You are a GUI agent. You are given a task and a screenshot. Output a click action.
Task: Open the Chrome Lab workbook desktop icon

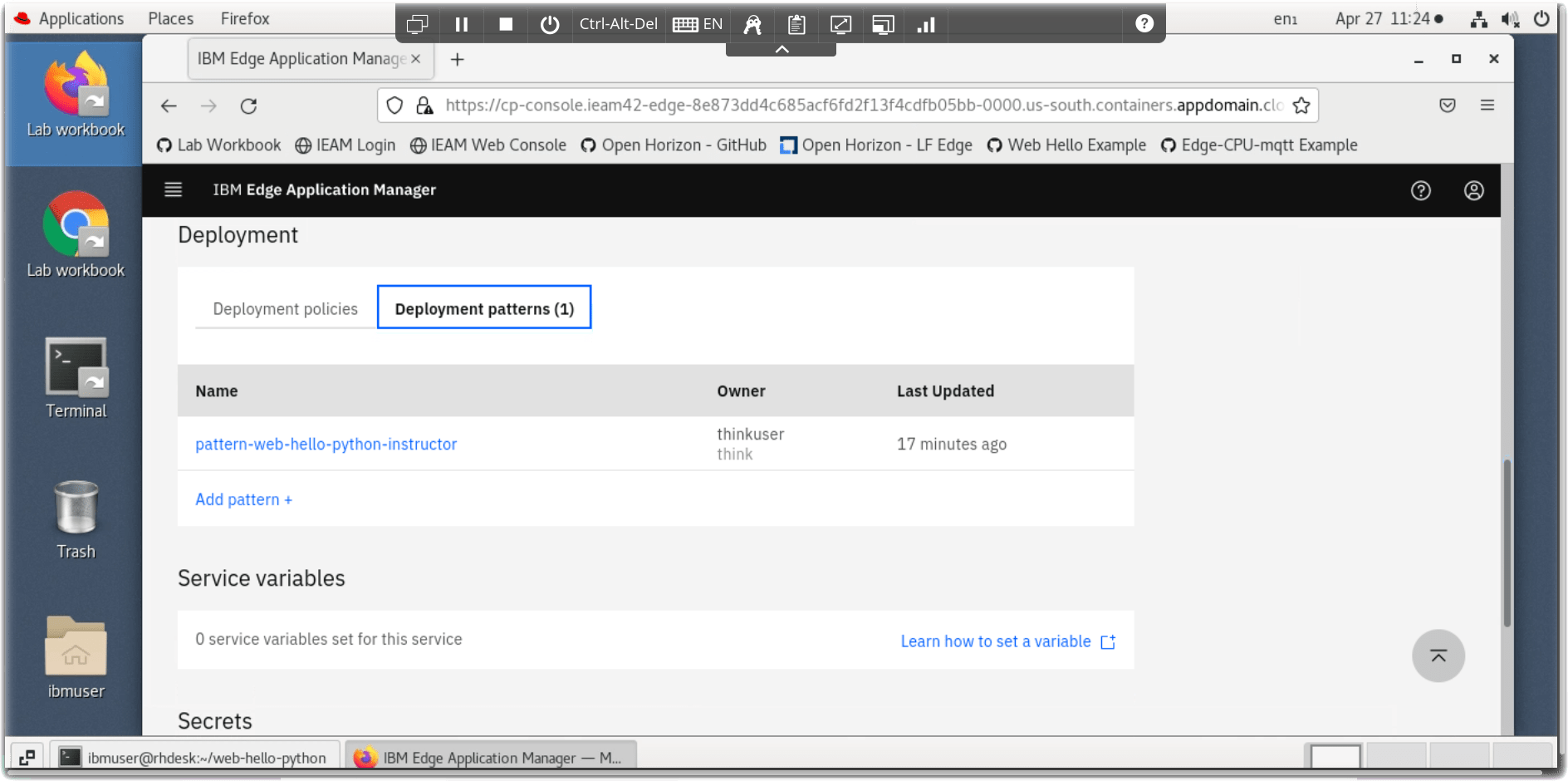(76, 235)
